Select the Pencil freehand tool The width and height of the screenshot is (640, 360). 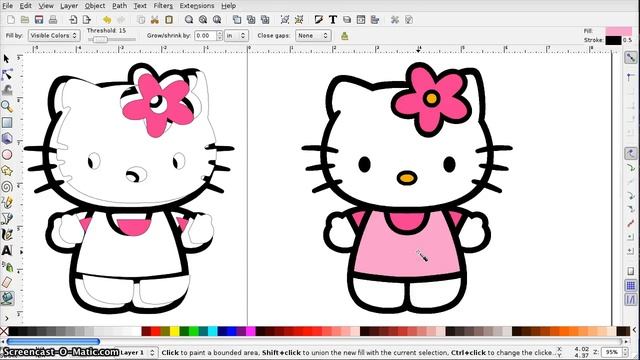(x=7, y=202)
